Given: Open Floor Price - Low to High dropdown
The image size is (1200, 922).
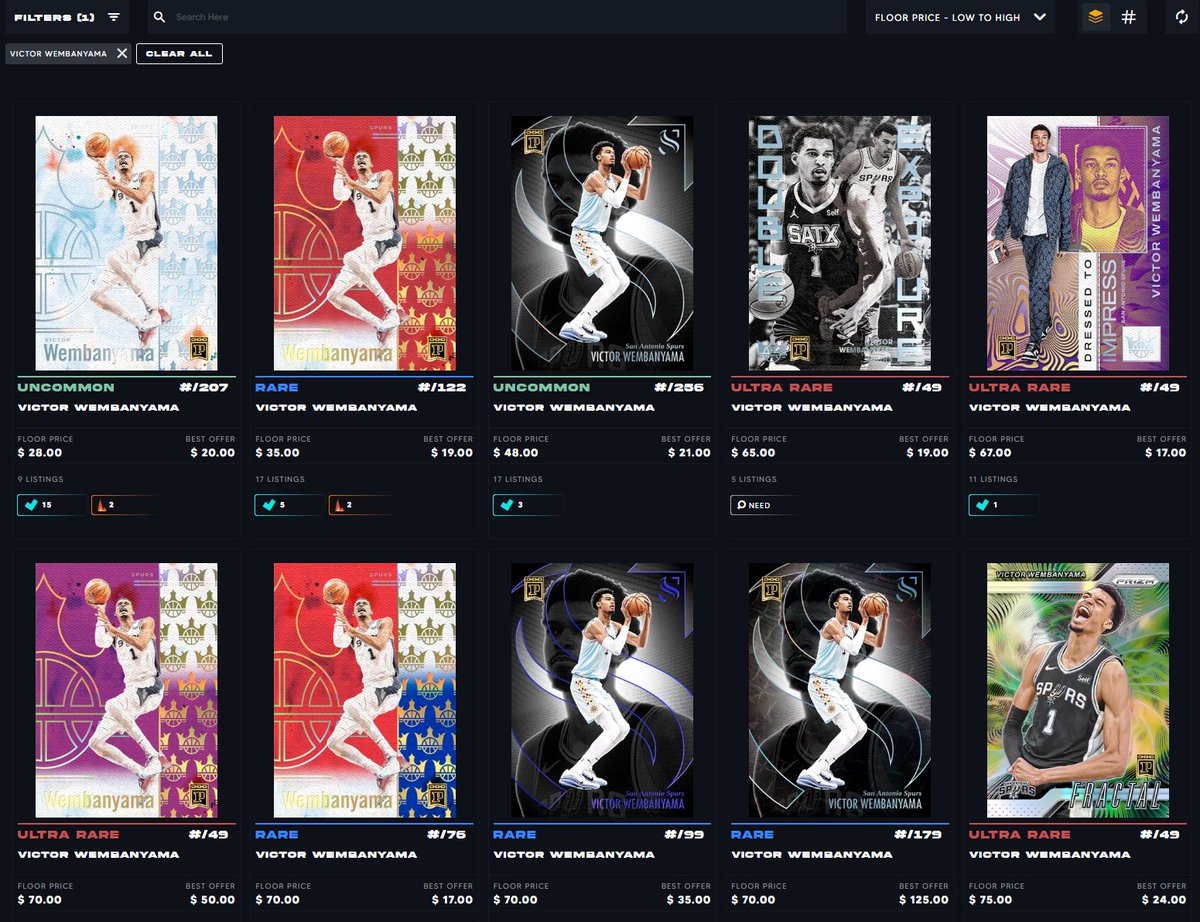Looking at the screenshot, I should click(x=960, y=17).
